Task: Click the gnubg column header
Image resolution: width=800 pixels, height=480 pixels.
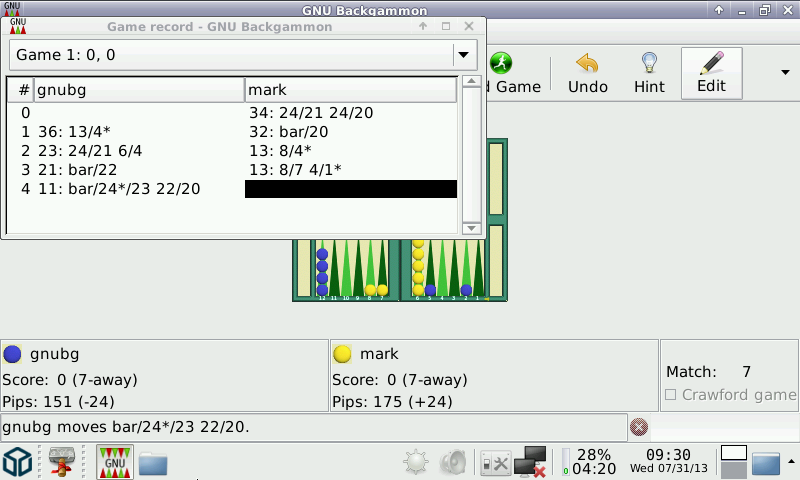Action: coord(139,90)
